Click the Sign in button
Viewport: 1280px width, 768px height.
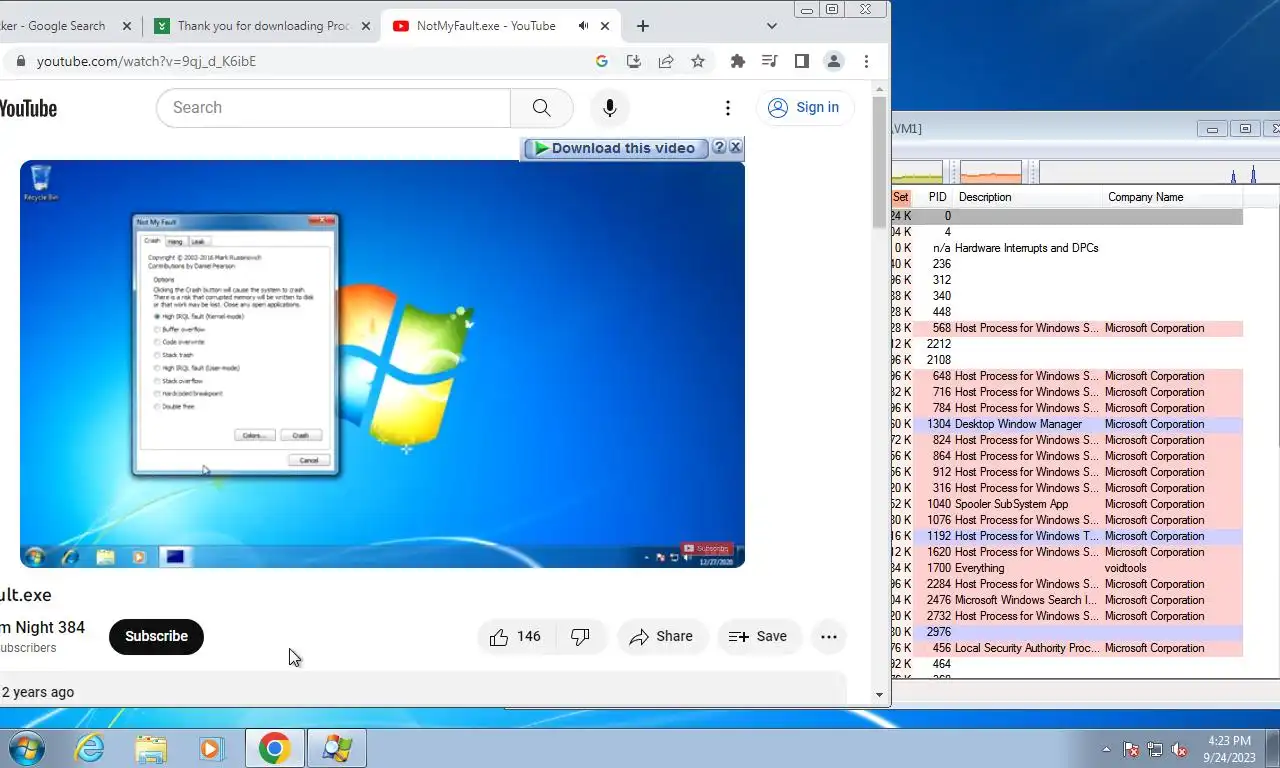coord(804,108)
